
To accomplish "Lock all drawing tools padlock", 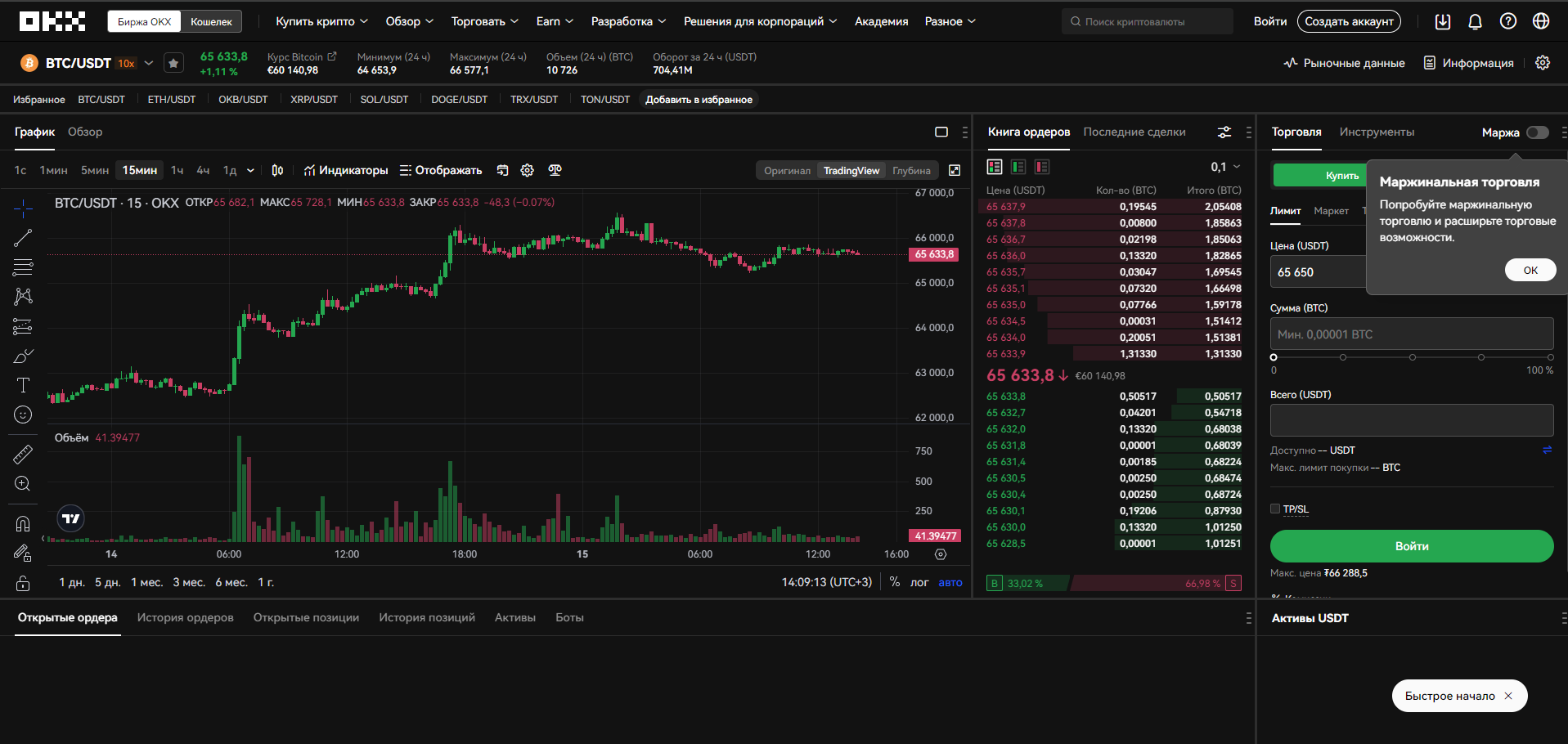I will pyautogui.click(x=23, y=583).
